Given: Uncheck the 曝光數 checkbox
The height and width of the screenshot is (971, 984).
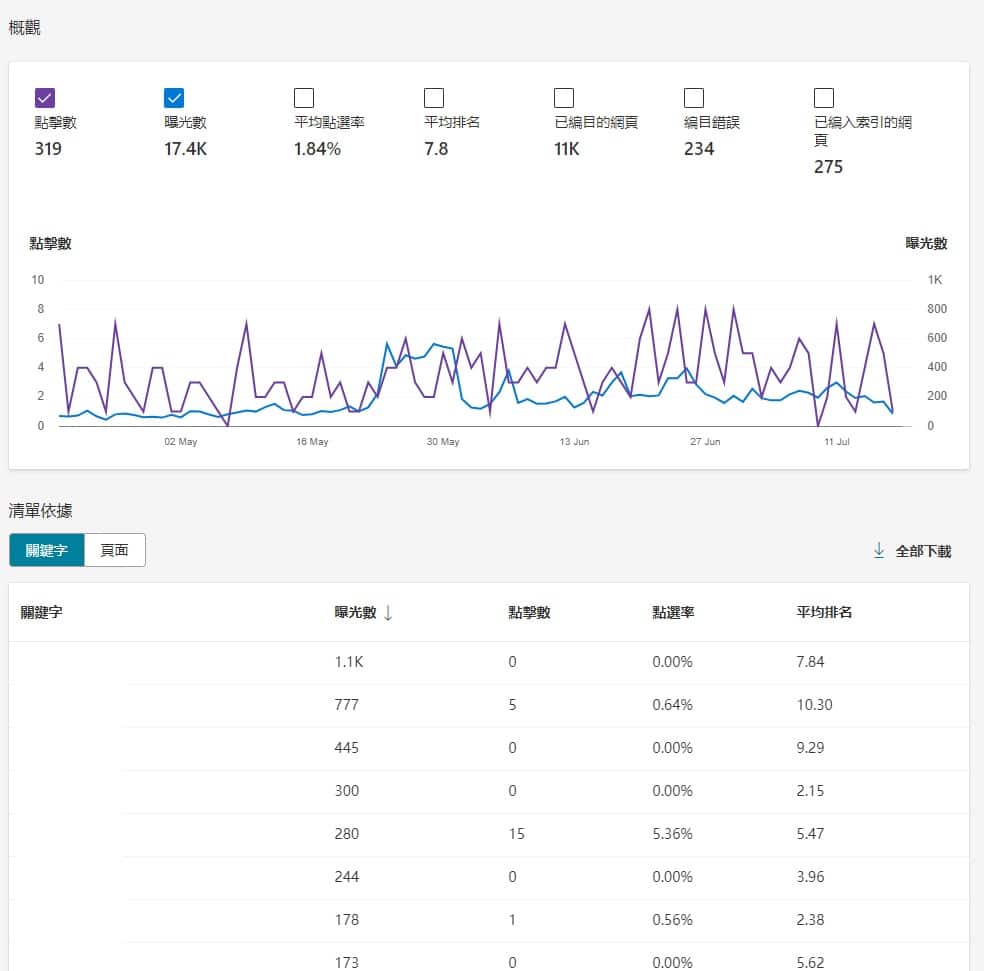Looking at the screenshot, I should point(174,97).
